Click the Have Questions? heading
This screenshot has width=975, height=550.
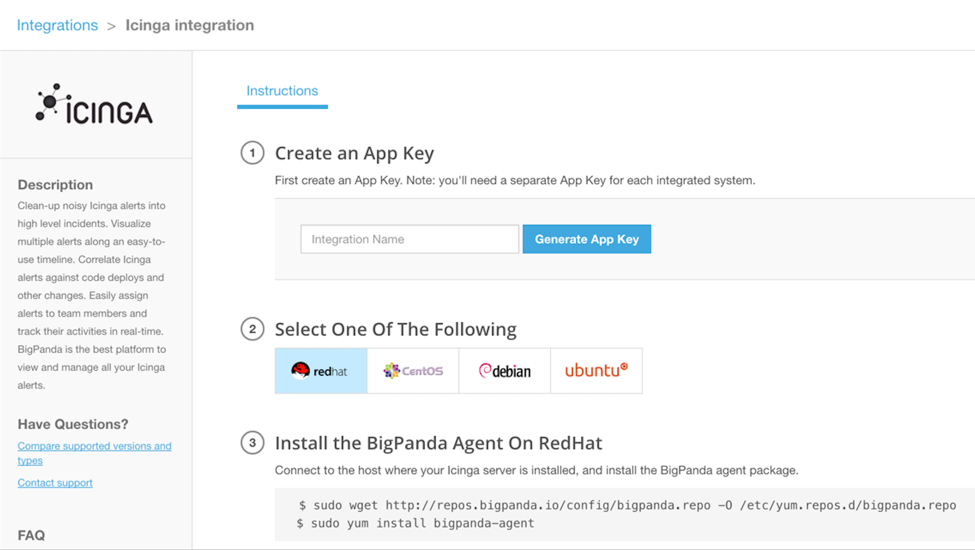(x=73, y=424)
